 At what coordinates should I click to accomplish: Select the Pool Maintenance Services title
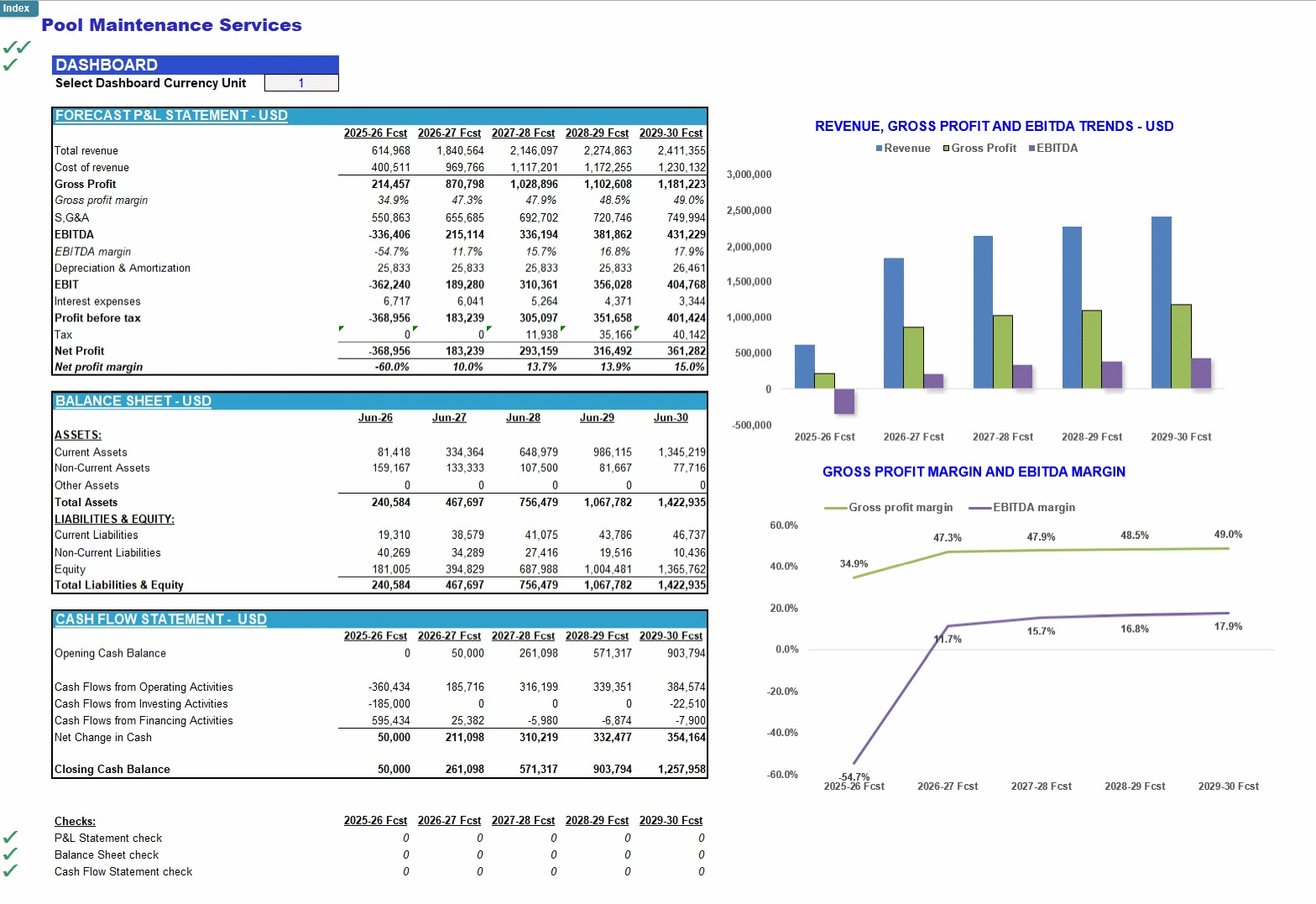coord(171,25)
